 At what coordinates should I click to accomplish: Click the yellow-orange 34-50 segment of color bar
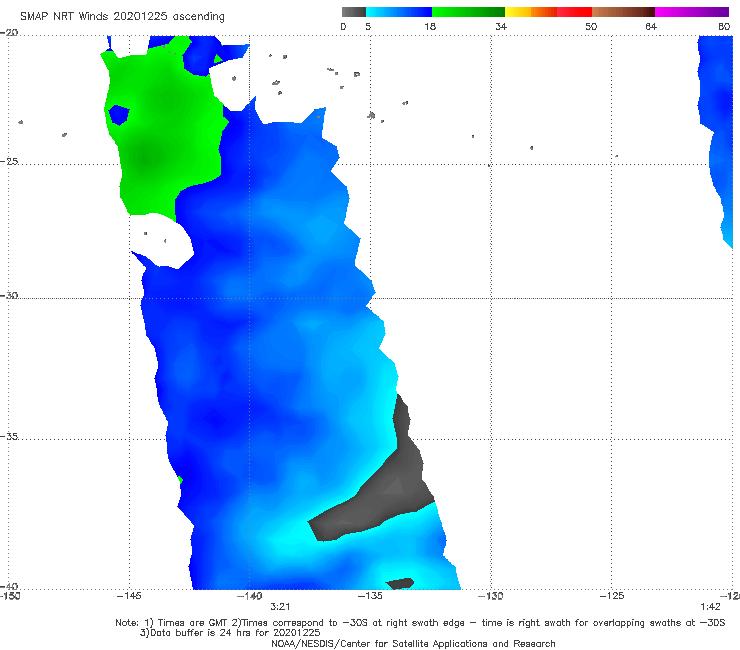click(548, 12)
